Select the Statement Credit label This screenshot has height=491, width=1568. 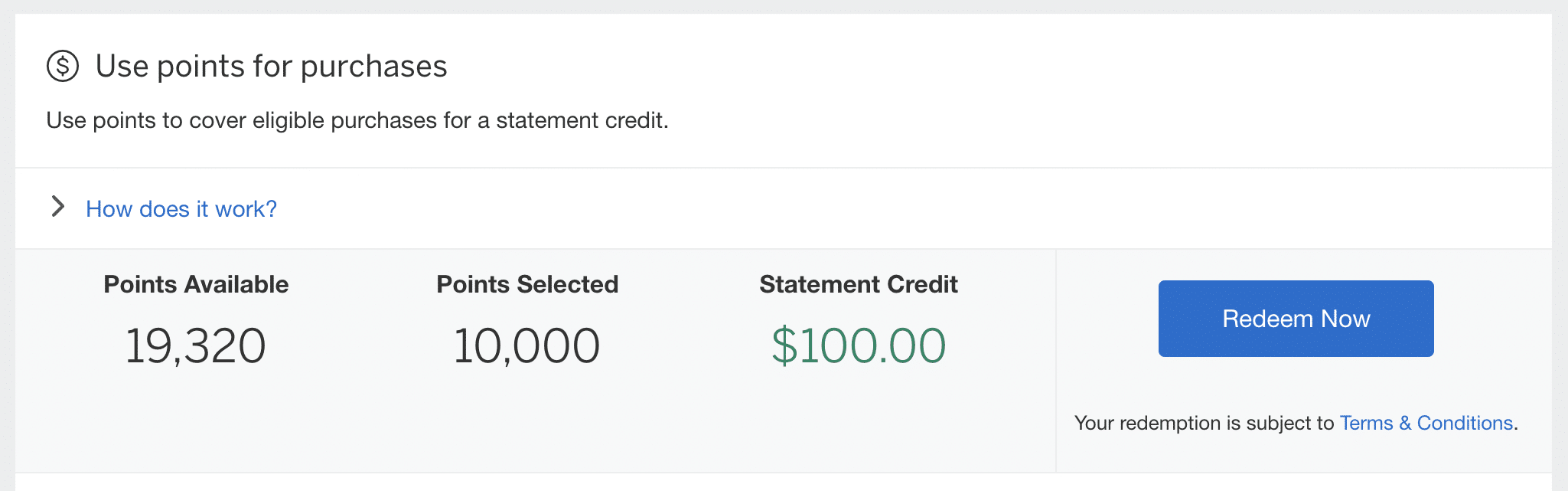pyautogui.click(x=858, y=284)
